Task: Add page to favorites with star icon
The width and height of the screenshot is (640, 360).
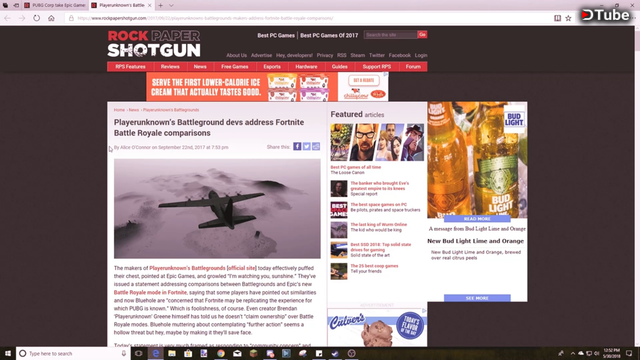Action: coord(568,18)
